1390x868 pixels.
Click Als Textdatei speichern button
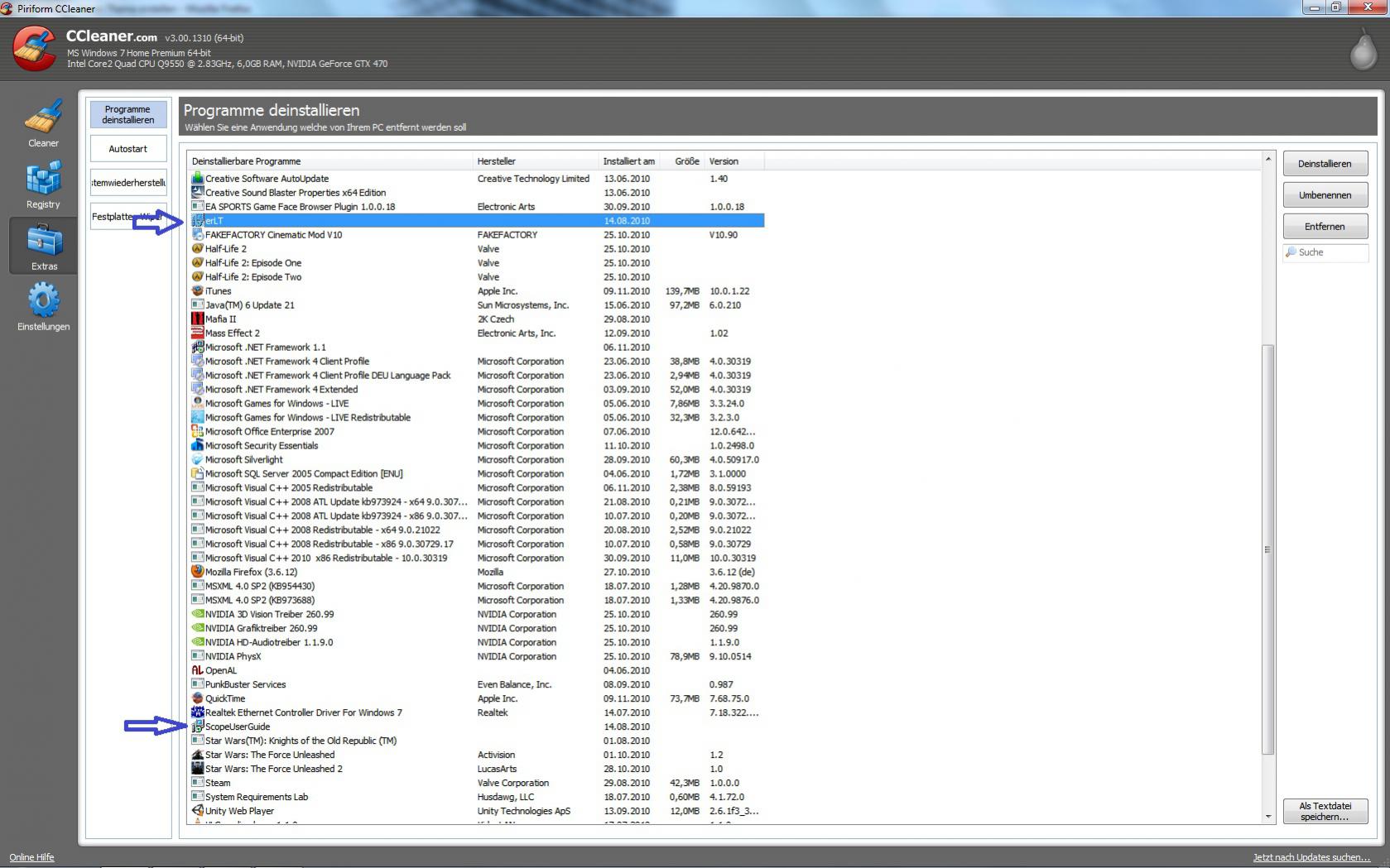[x=1325, y=811]
